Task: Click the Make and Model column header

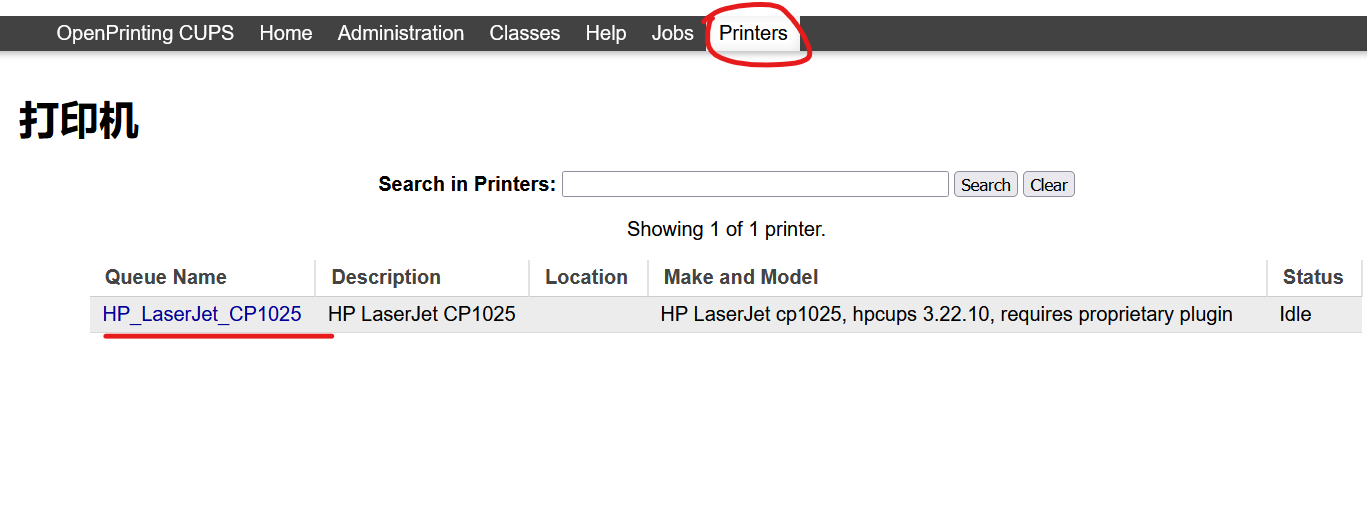Action: click(x=741, y=277)
